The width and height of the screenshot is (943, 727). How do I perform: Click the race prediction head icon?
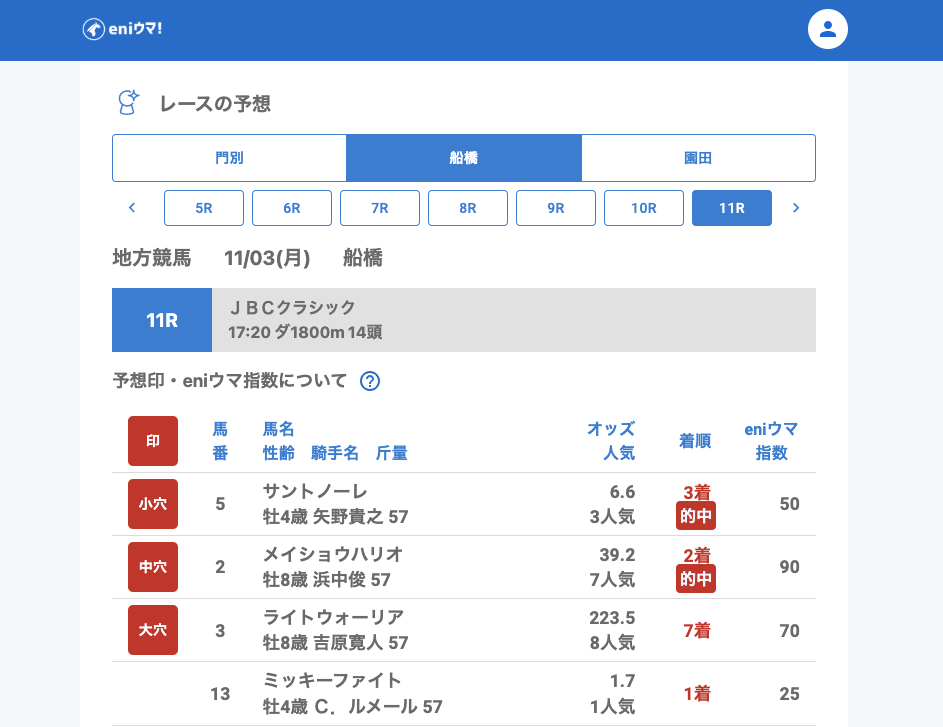128,102
